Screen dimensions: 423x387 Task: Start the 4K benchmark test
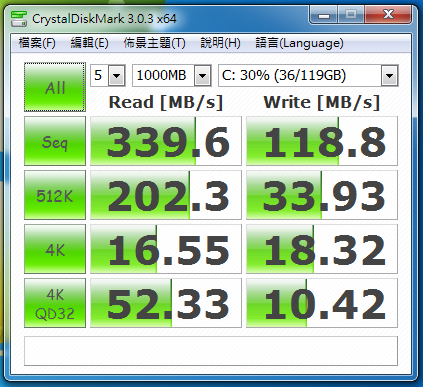(x=55, y=249)
